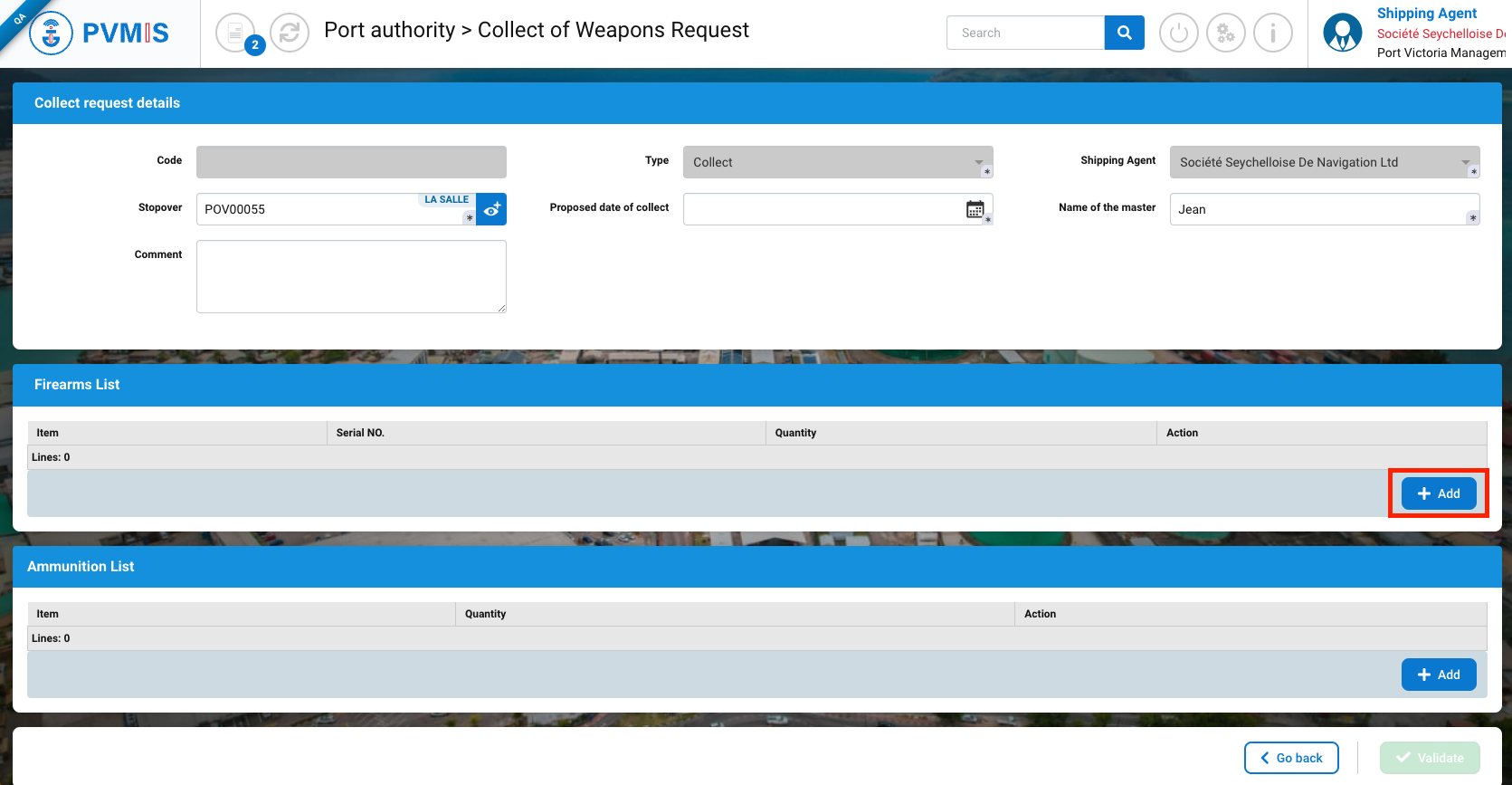1512x785 pixels.
Task: Click the power logout icon
Action: [1178, 34]
